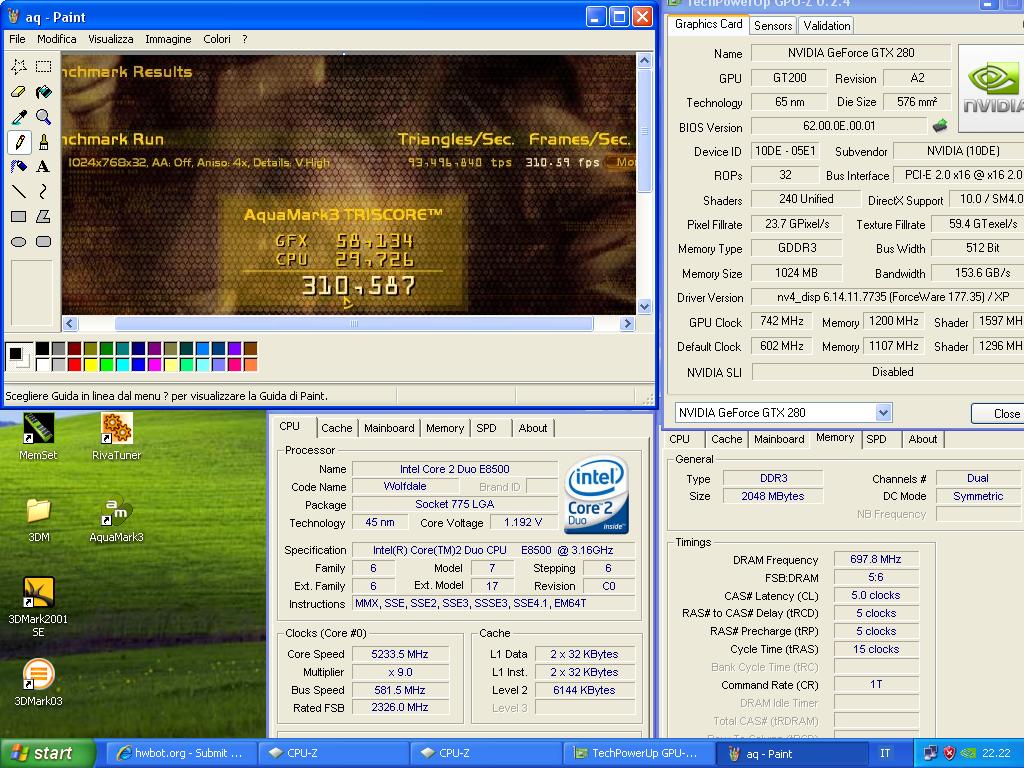Select the Text tool in Paint

click(44, 167)
